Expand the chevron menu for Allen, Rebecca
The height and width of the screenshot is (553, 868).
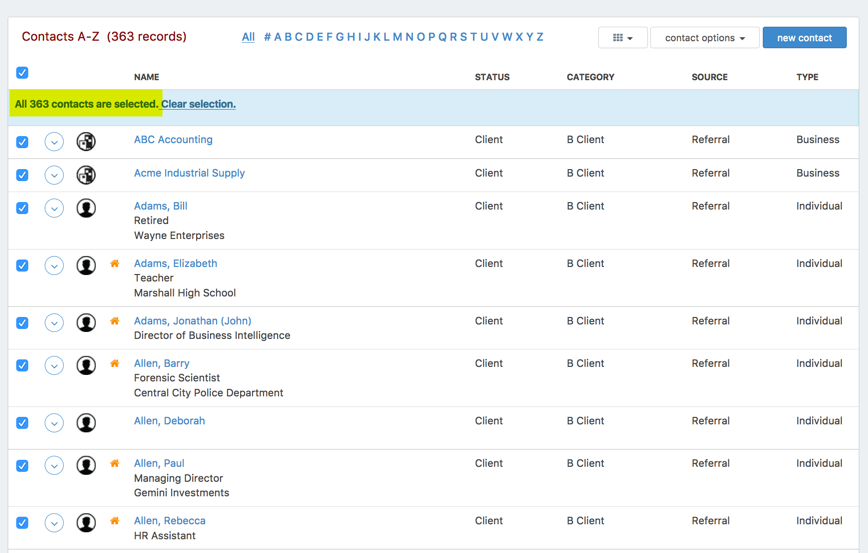click(54, 523)
